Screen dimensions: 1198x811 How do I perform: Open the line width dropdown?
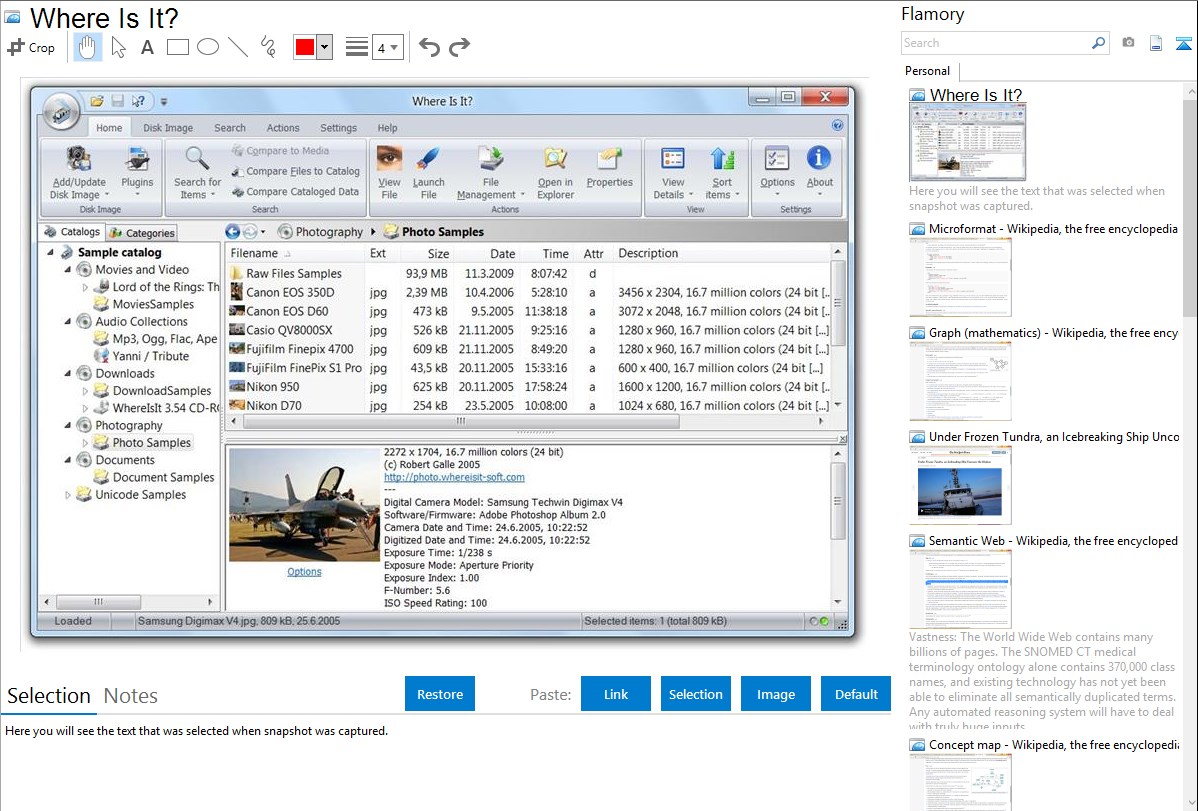387,47
